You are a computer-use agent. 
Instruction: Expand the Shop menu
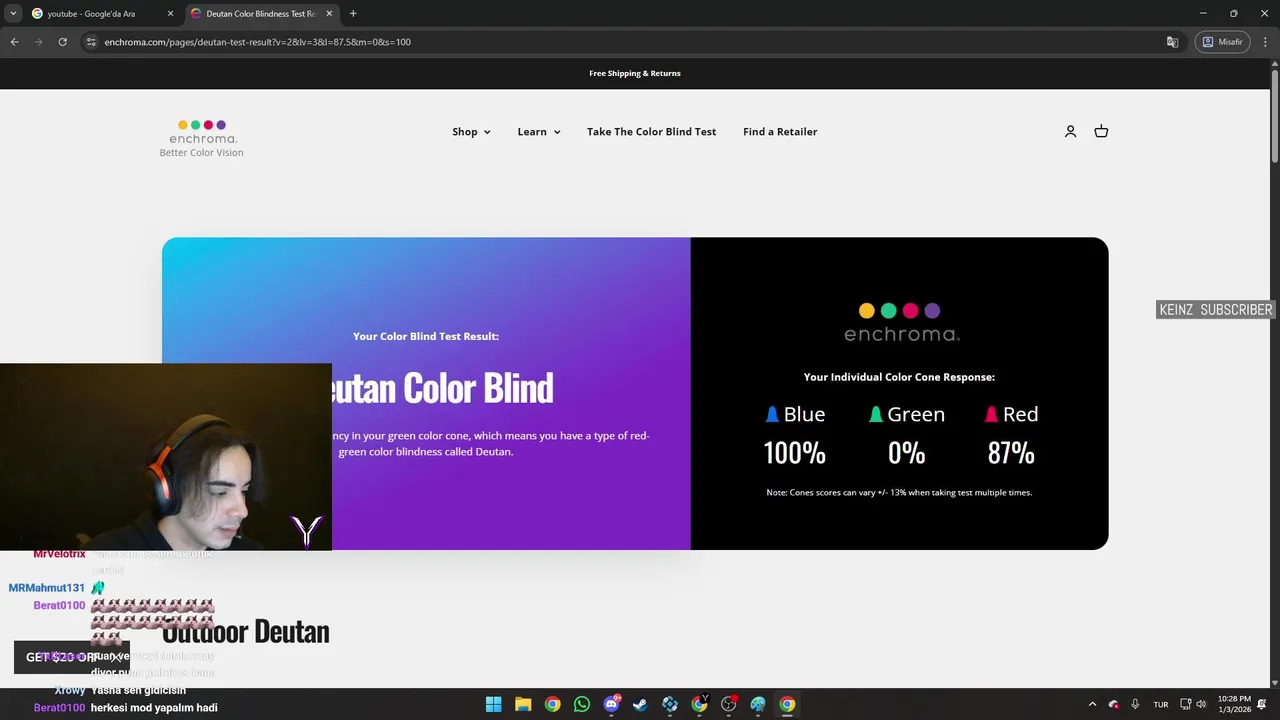click(x=471, y=131)
